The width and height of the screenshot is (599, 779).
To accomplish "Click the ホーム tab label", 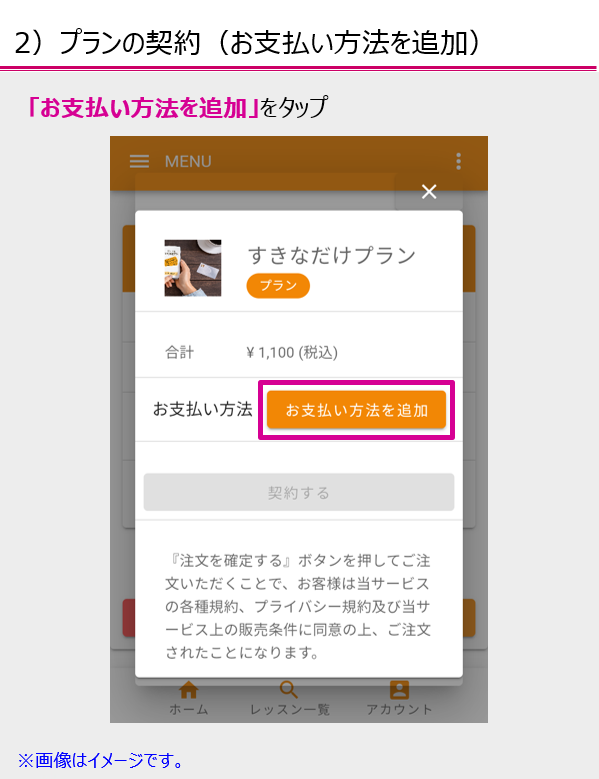I will [x=189, y=709].
